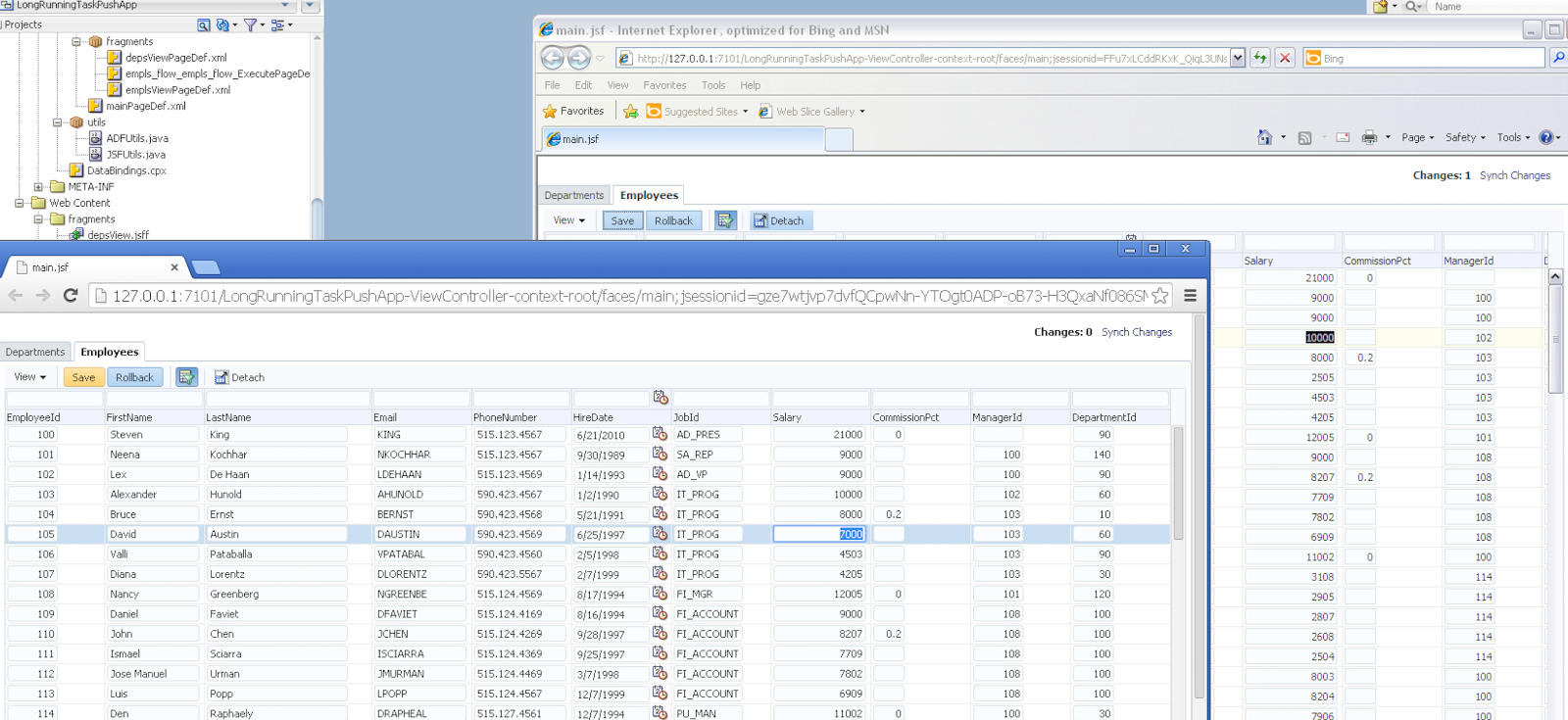This screenshot has height=720, width=1568.
Task: Click the Bing search magnifier icon
Action: click(x=1558, y=58)
